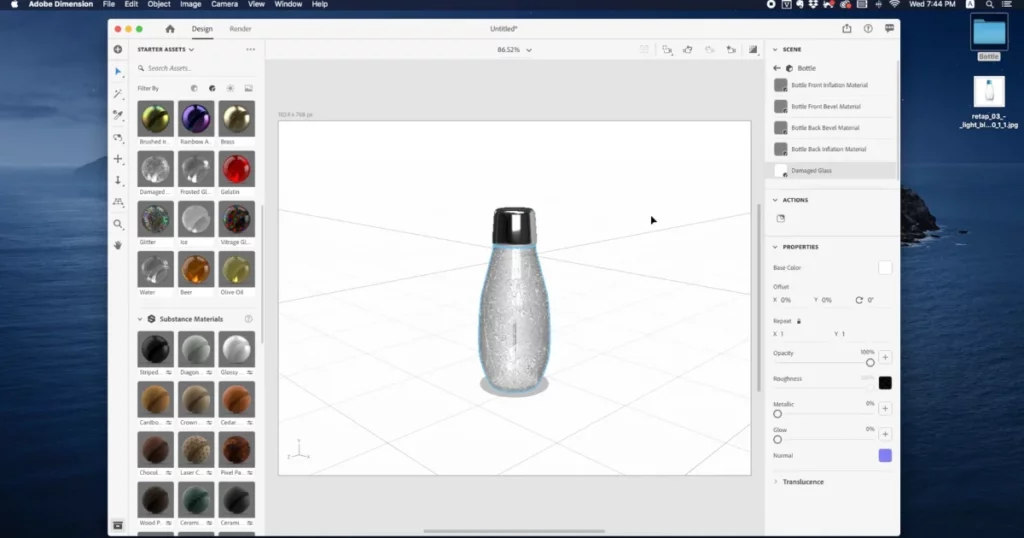This screenshot has width=1024, height=538.
Task: Click the Search Assets field
Action: click(x=196, y=68)
